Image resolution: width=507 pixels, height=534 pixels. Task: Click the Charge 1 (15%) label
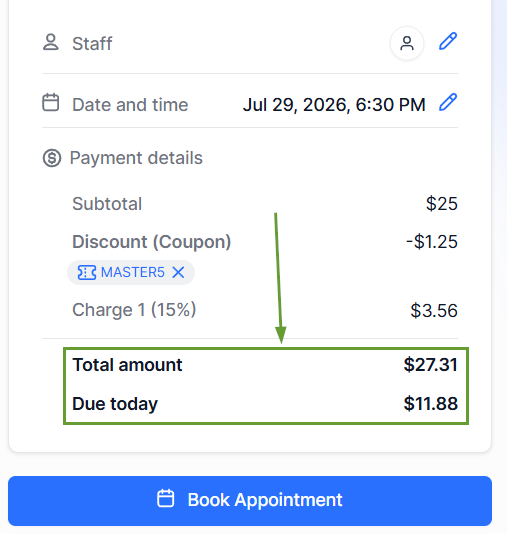(134, 310)
